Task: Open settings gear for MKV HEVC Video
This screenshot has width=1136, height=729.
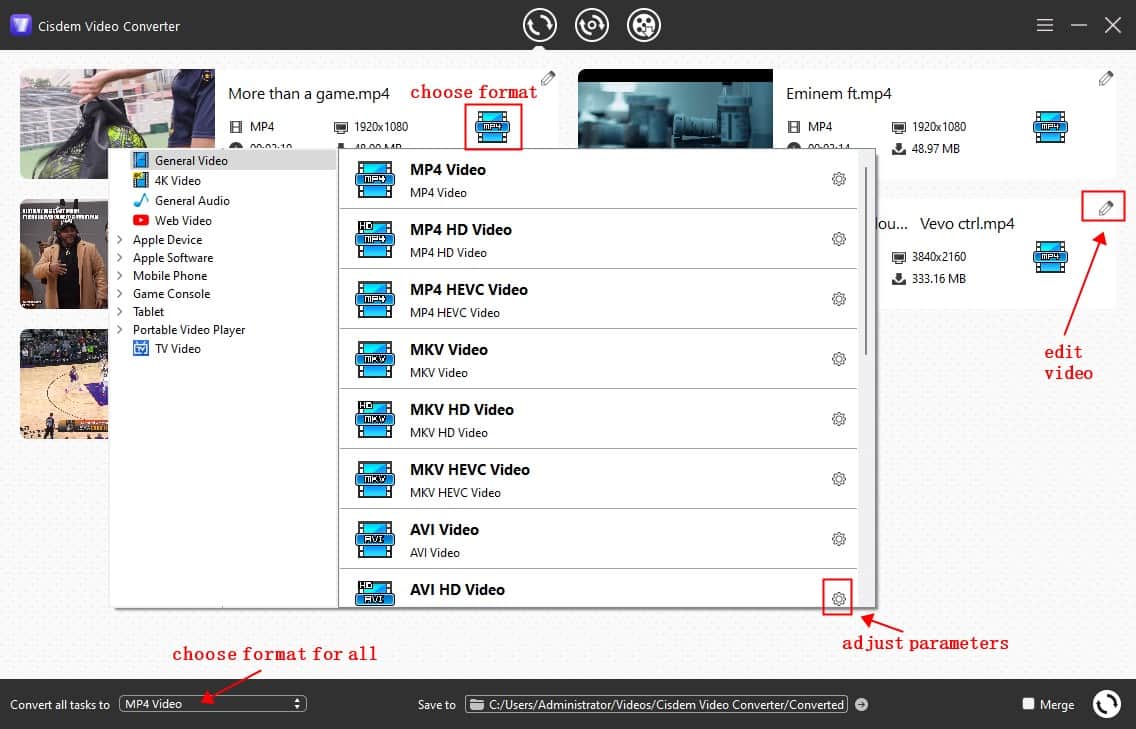Action: coord(839,478)
